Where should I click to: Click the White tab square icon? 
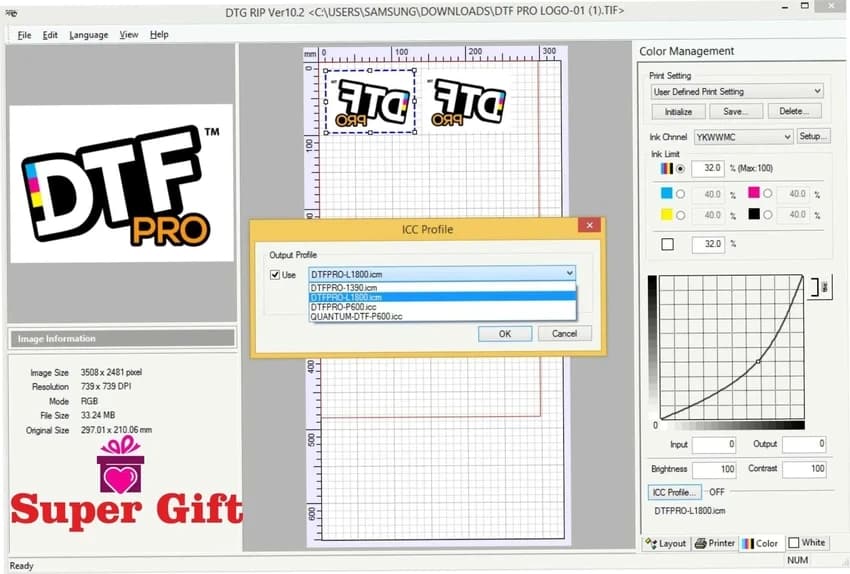[794, 543]
